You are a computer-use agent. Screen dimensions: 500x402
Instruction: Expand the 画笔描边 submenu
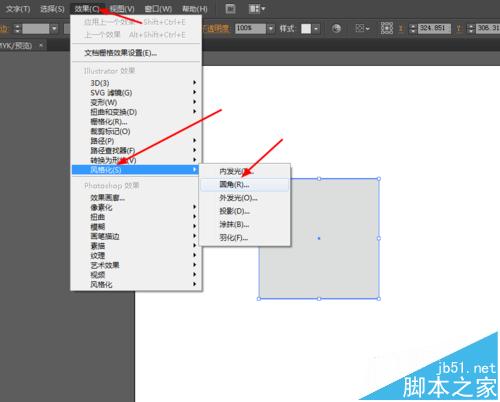[136, 236]
